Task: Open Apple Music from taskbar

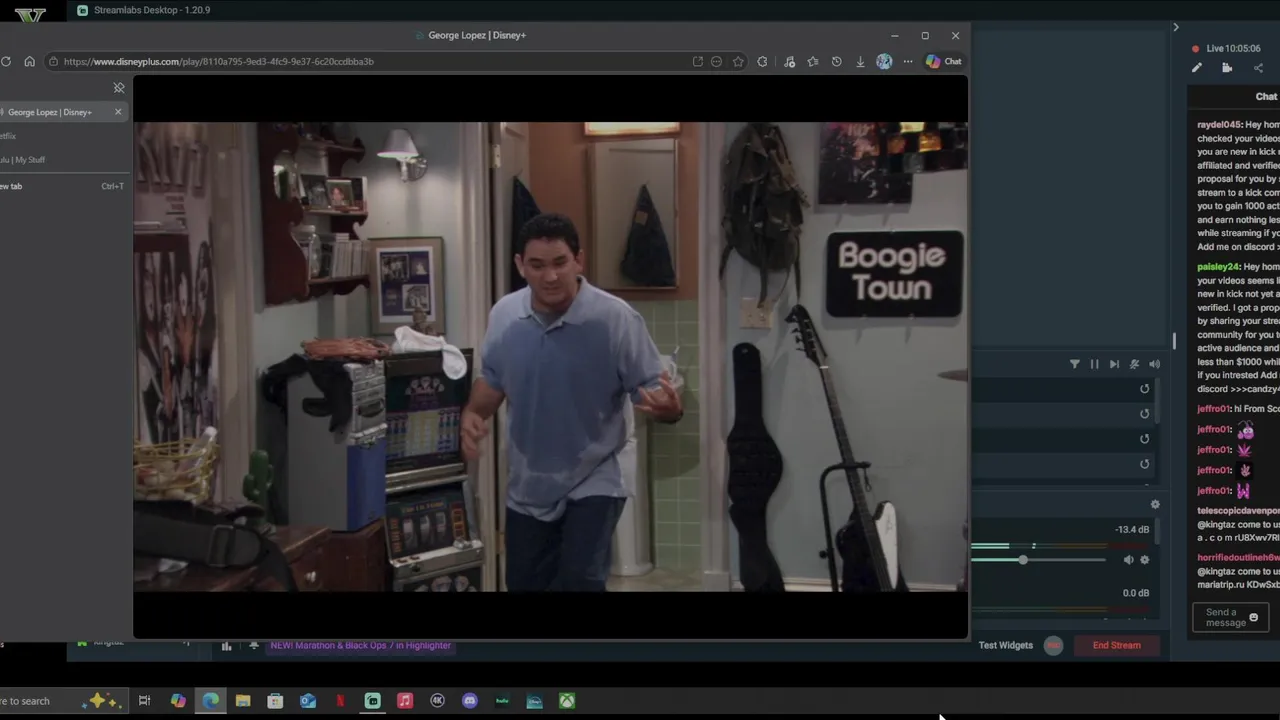Action: point(405,701)
